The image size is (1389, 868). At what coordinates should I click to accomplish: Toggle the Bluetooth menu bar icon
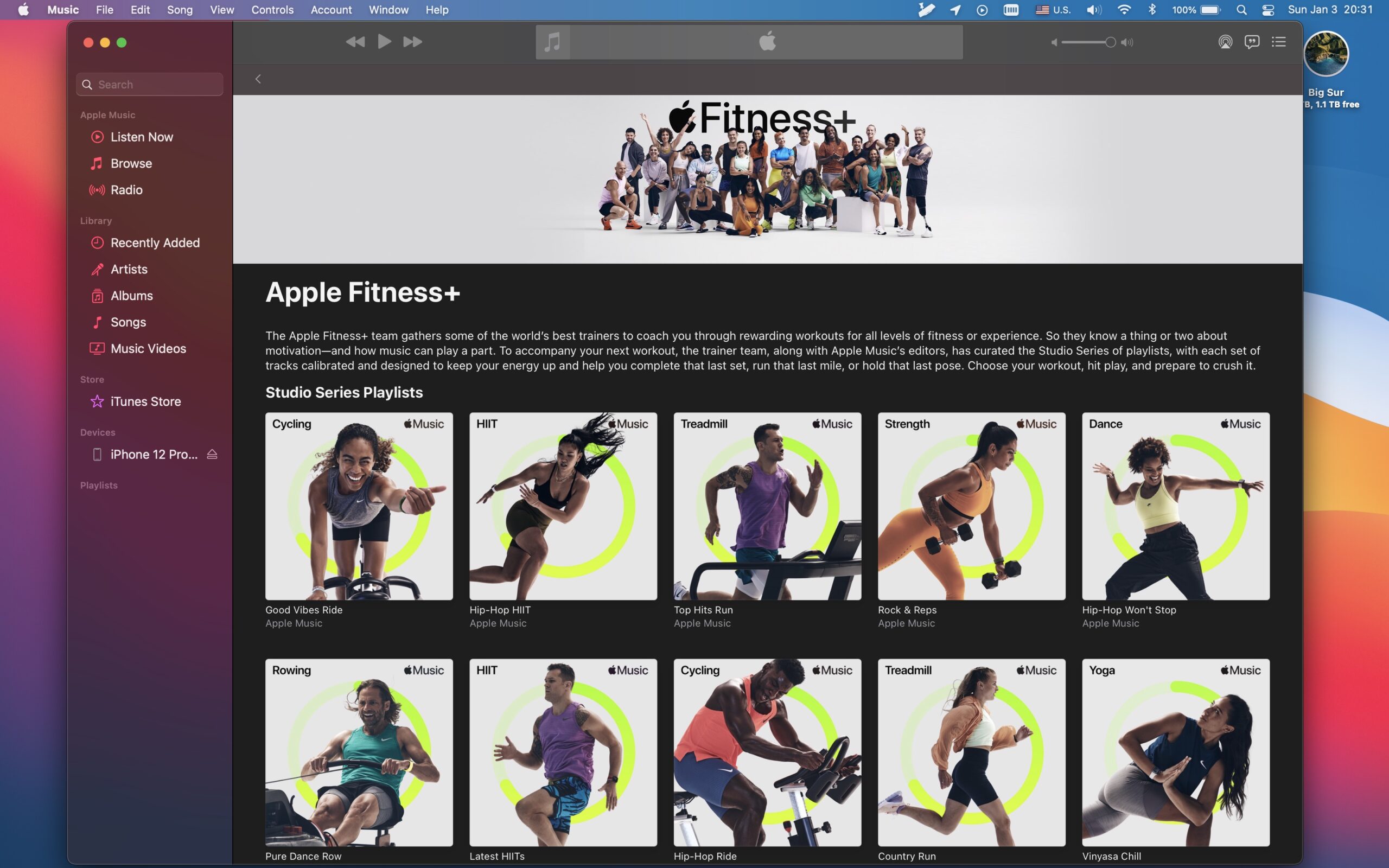(x=1151, y=10)
